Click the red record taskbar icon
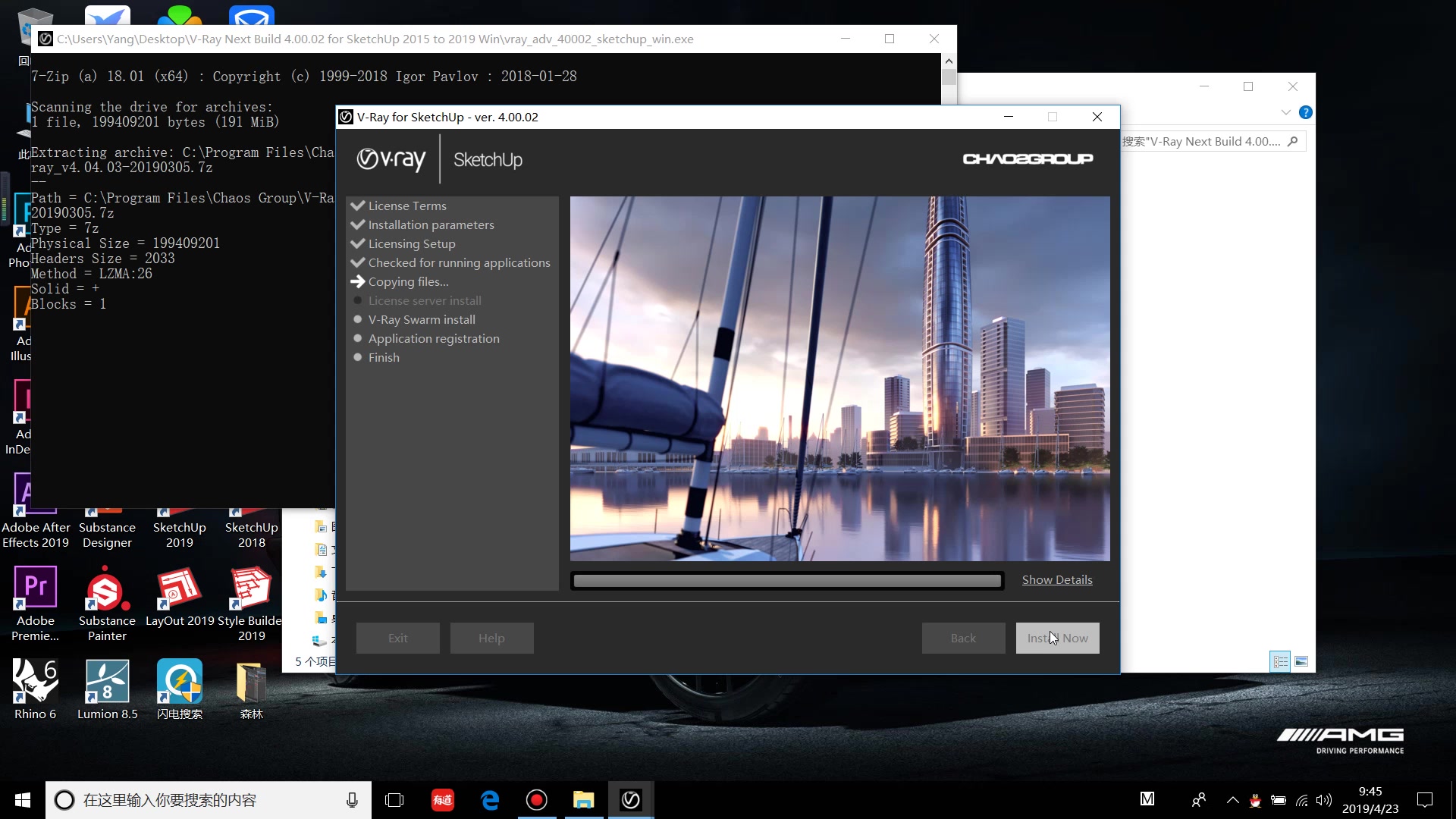Image resolution: width=1456 pixels, height=819 pixels. click(x=536, y=800)
